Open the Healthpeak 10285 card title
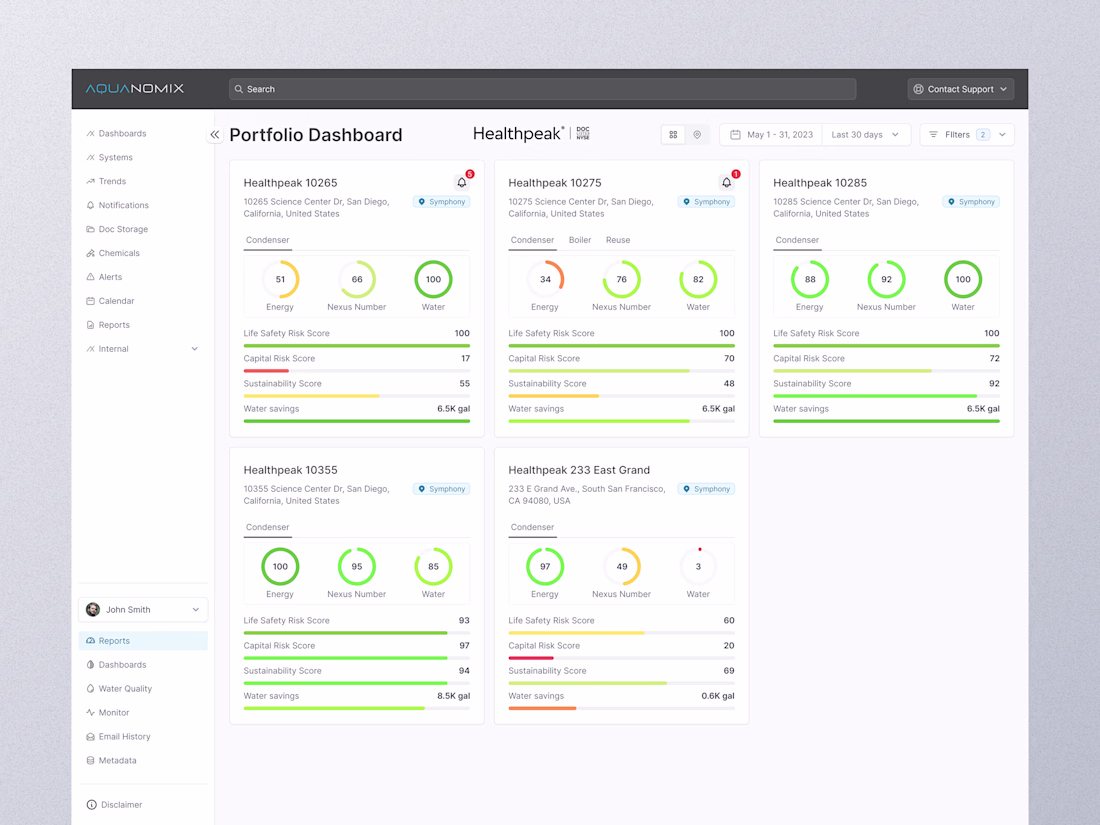1100x825 pixels. pyautogui.click(x=820, y=182)
